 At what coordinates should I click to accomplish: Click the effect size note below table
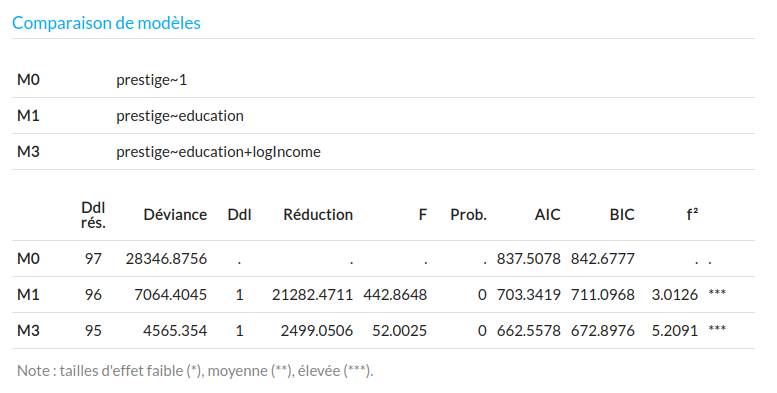[195, 371]
